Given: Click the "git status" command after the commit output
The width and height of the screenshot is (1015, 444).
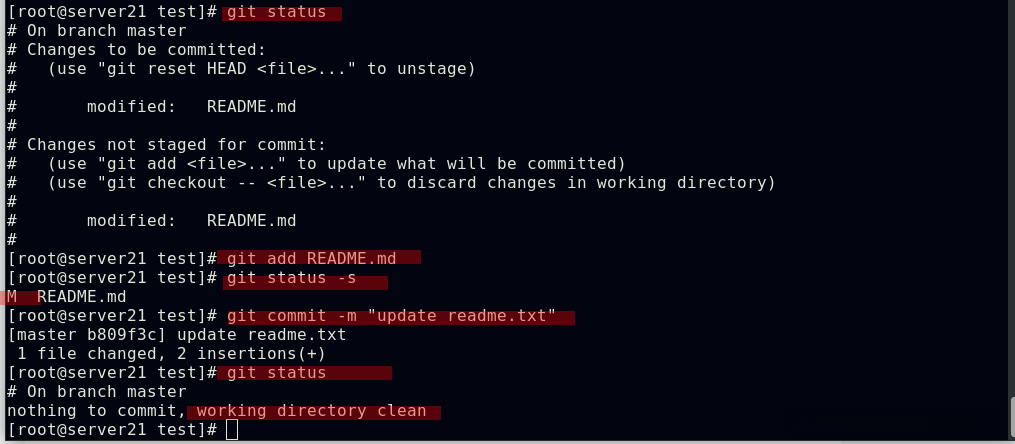Looking at the screenshot, I should (276, 373).
